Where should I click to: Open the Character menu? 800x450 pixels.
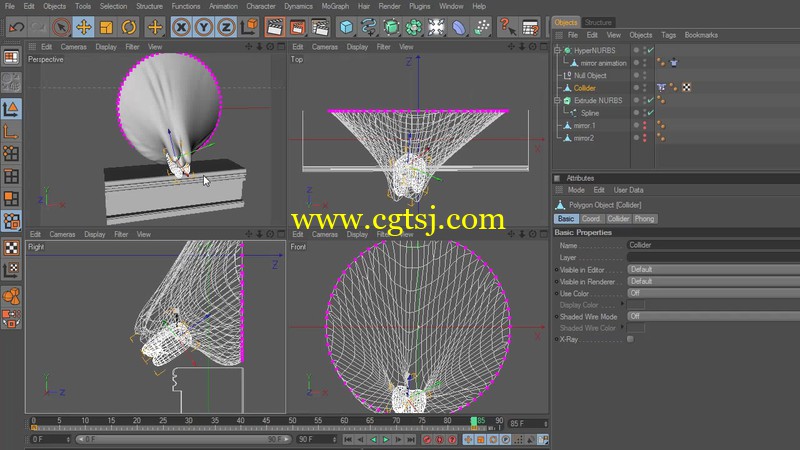[x=261, y=6]
